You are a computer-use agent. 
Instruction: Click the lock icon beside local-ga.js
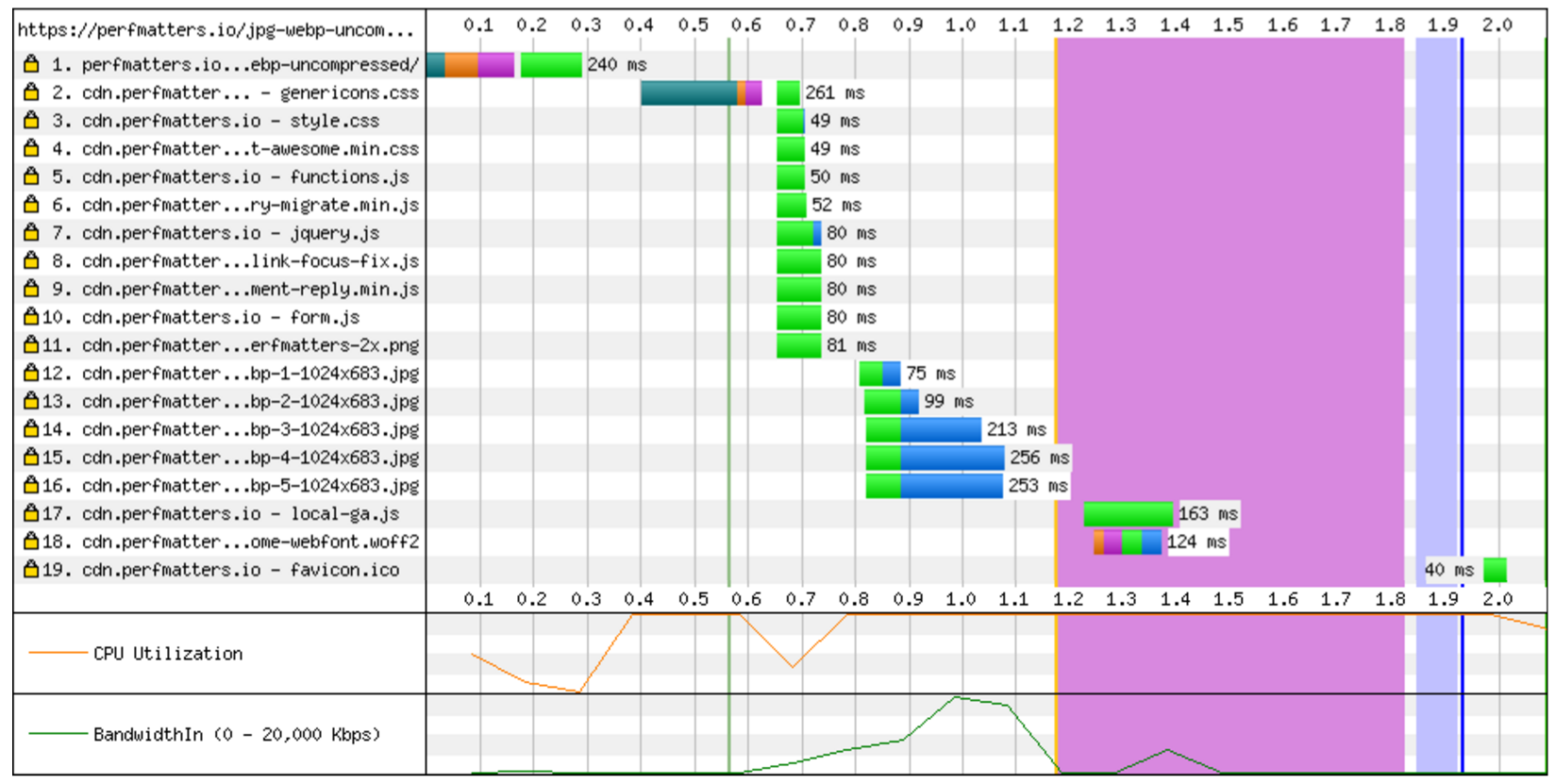(x=31, y=513)
